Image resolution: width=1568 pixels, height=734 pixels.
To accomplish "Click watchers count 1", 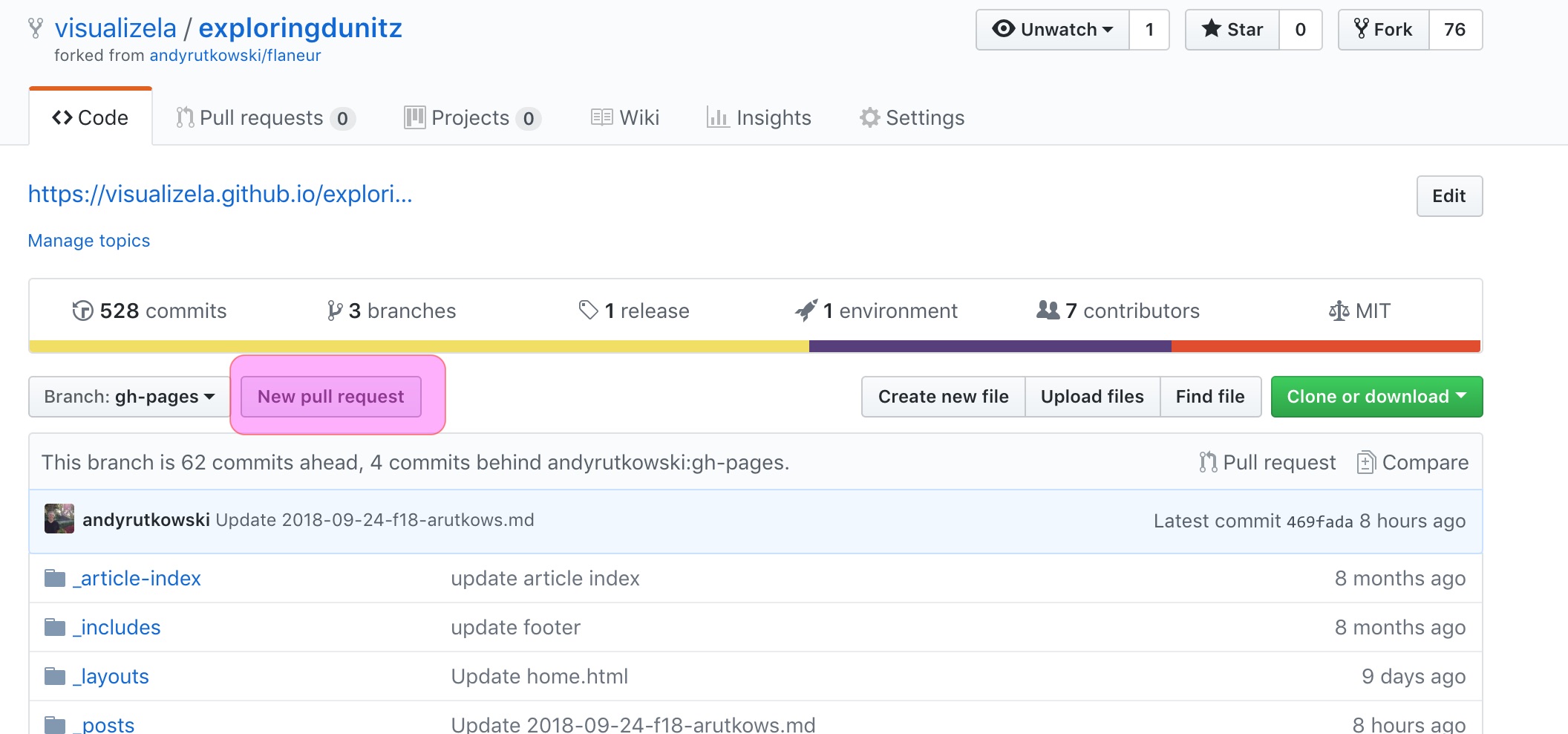I will click(1149, 30).
